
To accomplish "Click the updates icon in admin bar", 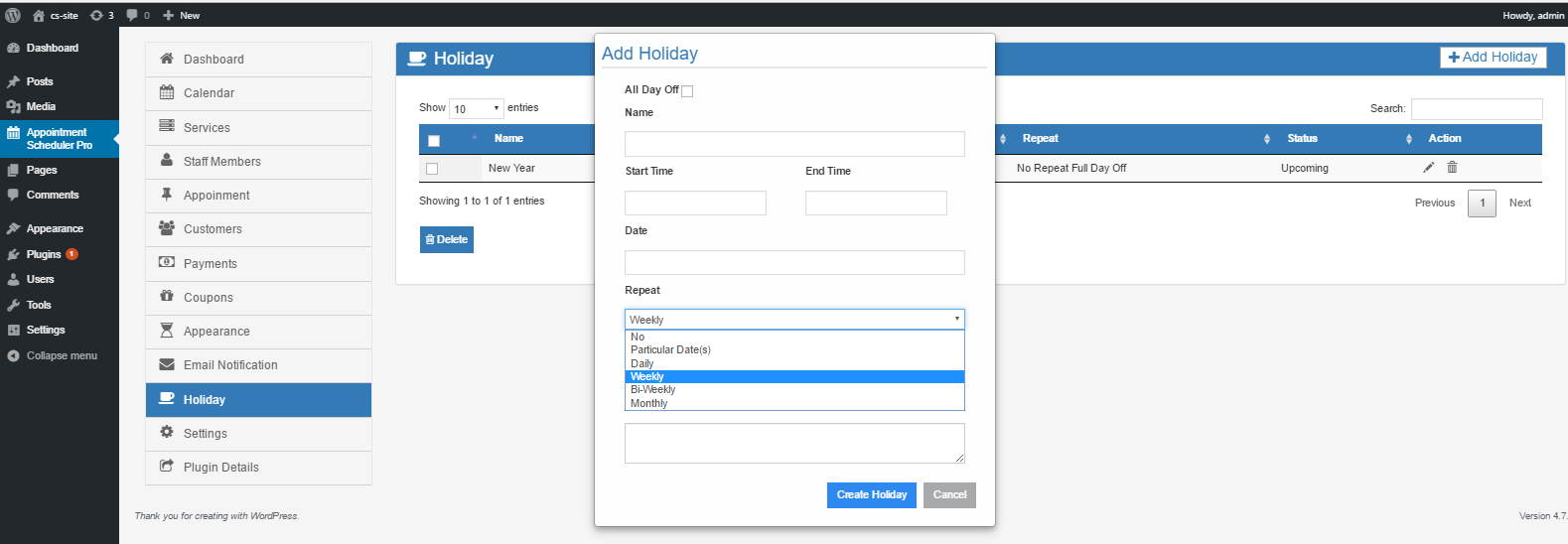I will pos(96,15).
